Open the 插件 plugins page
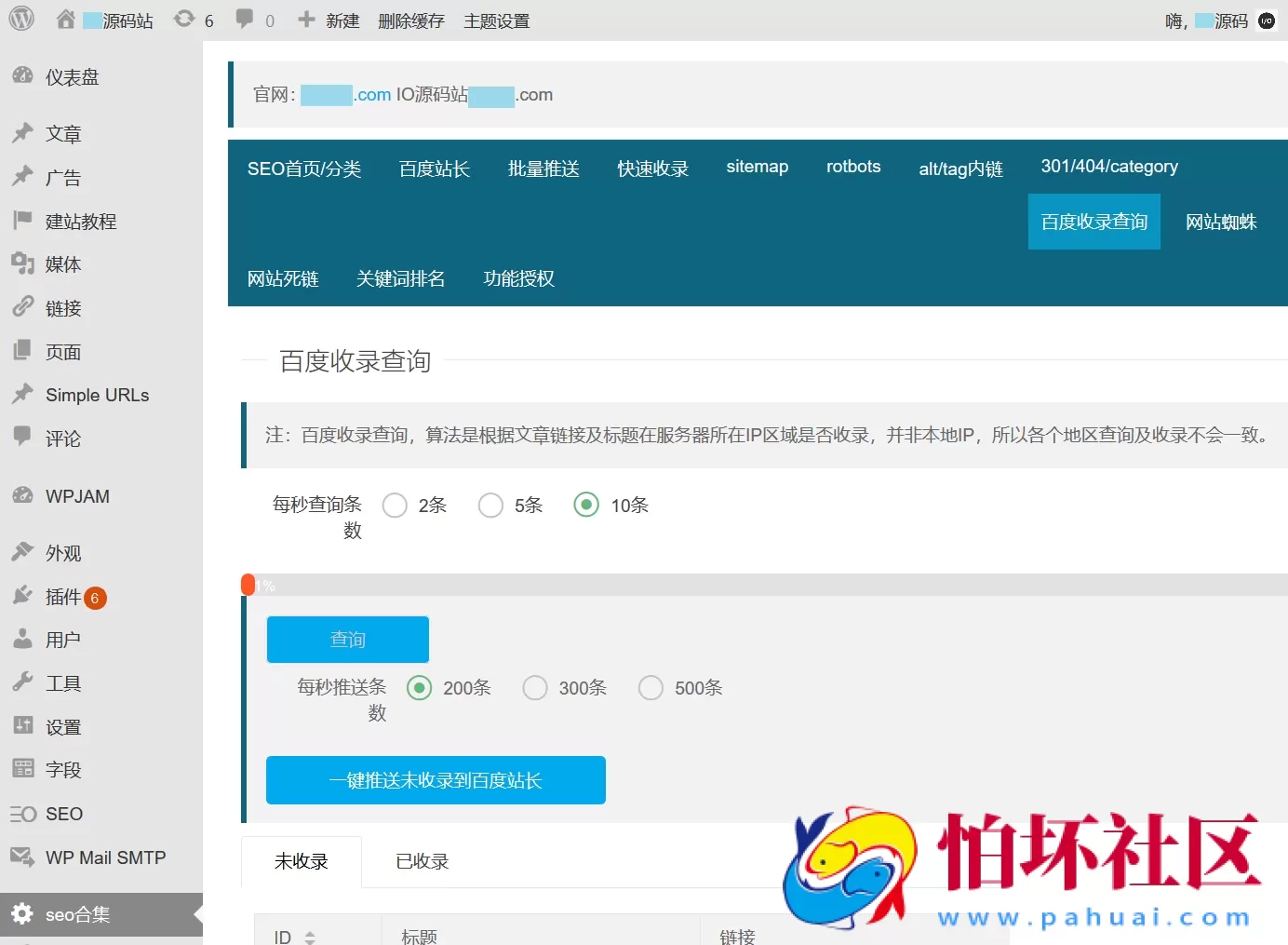This screenshot has height=945, width=1288. click(x=62, y=597)
